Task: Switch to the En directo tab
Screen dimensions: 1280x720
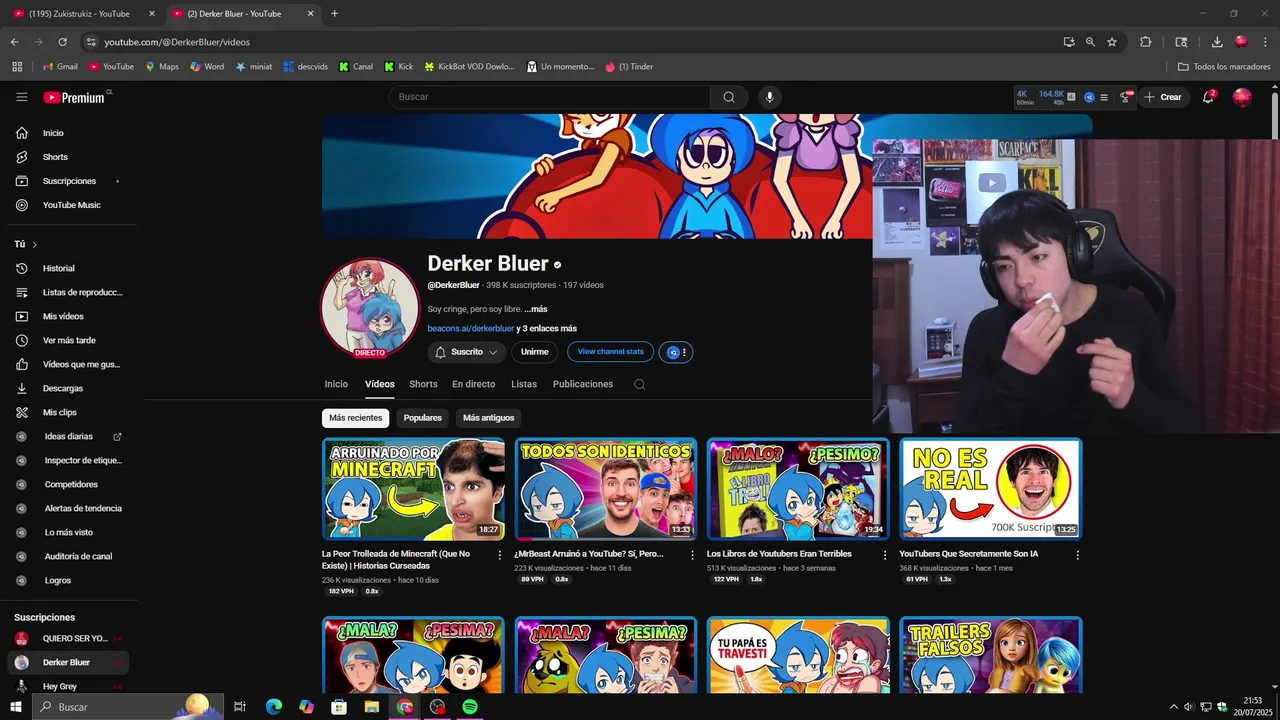Action: (473, 384)
